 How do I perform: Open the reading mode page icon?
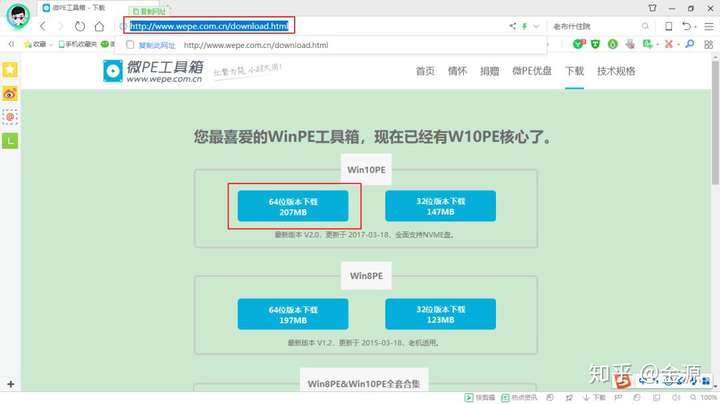tap(669, 26)
